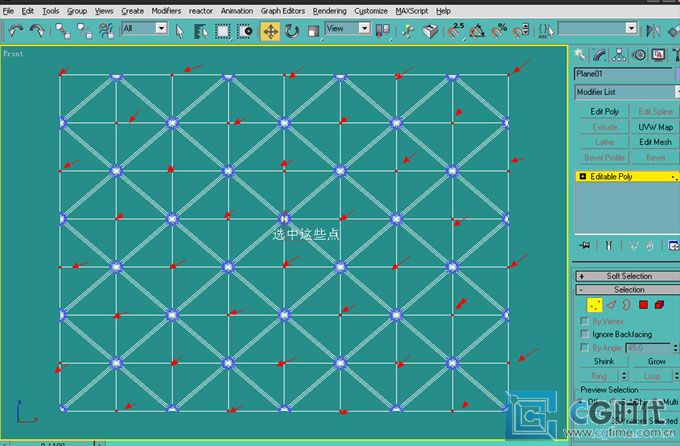680x446 pixels.
Task: Open the Display command panel tab
Action: click(658, 55)
